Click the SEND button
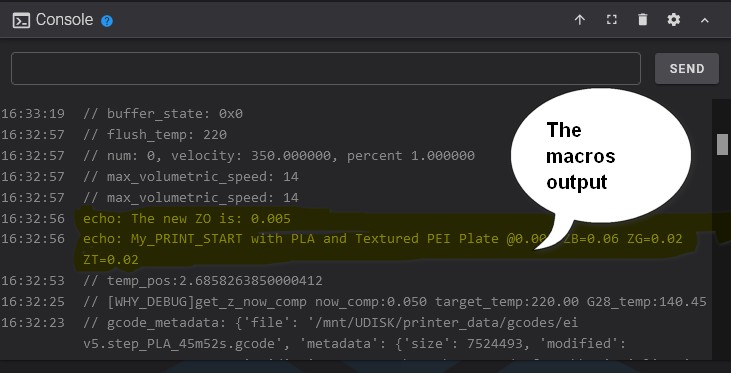This screenshot has height=373, width=731. click(687, 69)
